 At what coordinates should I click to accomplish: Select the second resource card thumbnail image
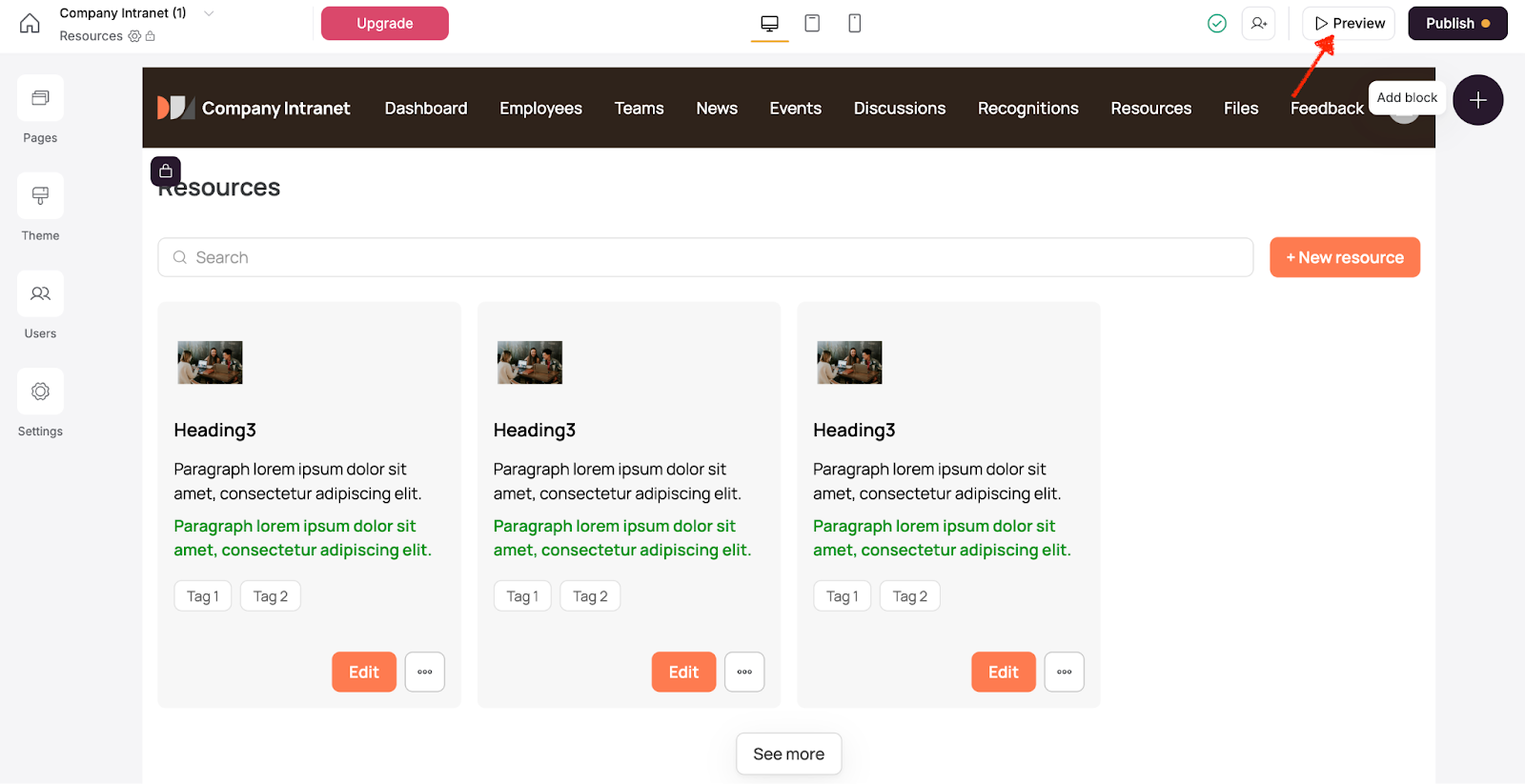(x=530, y=363)
